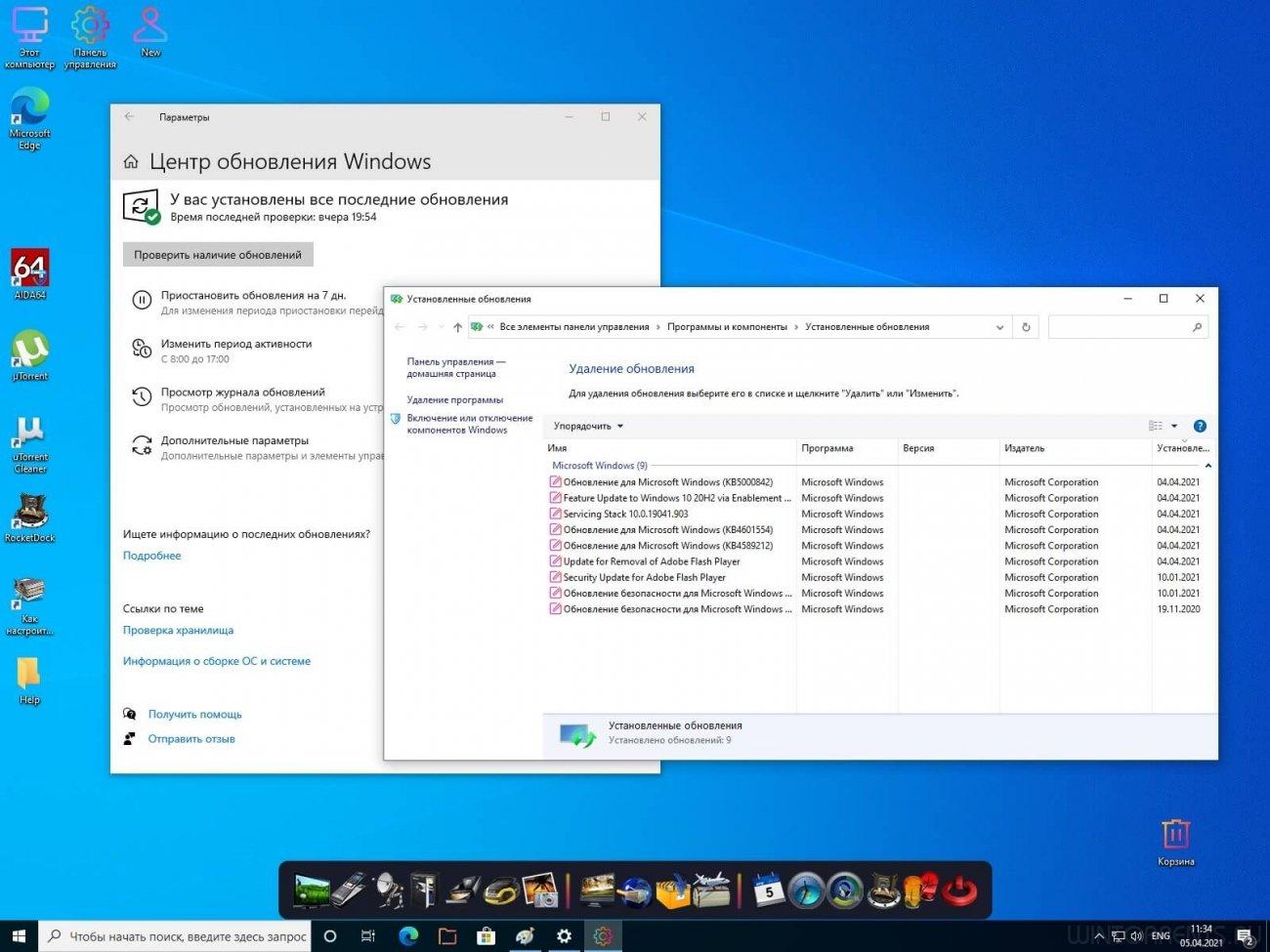
Task: Sort by the Установлено column header
Action: [1184, 448]
